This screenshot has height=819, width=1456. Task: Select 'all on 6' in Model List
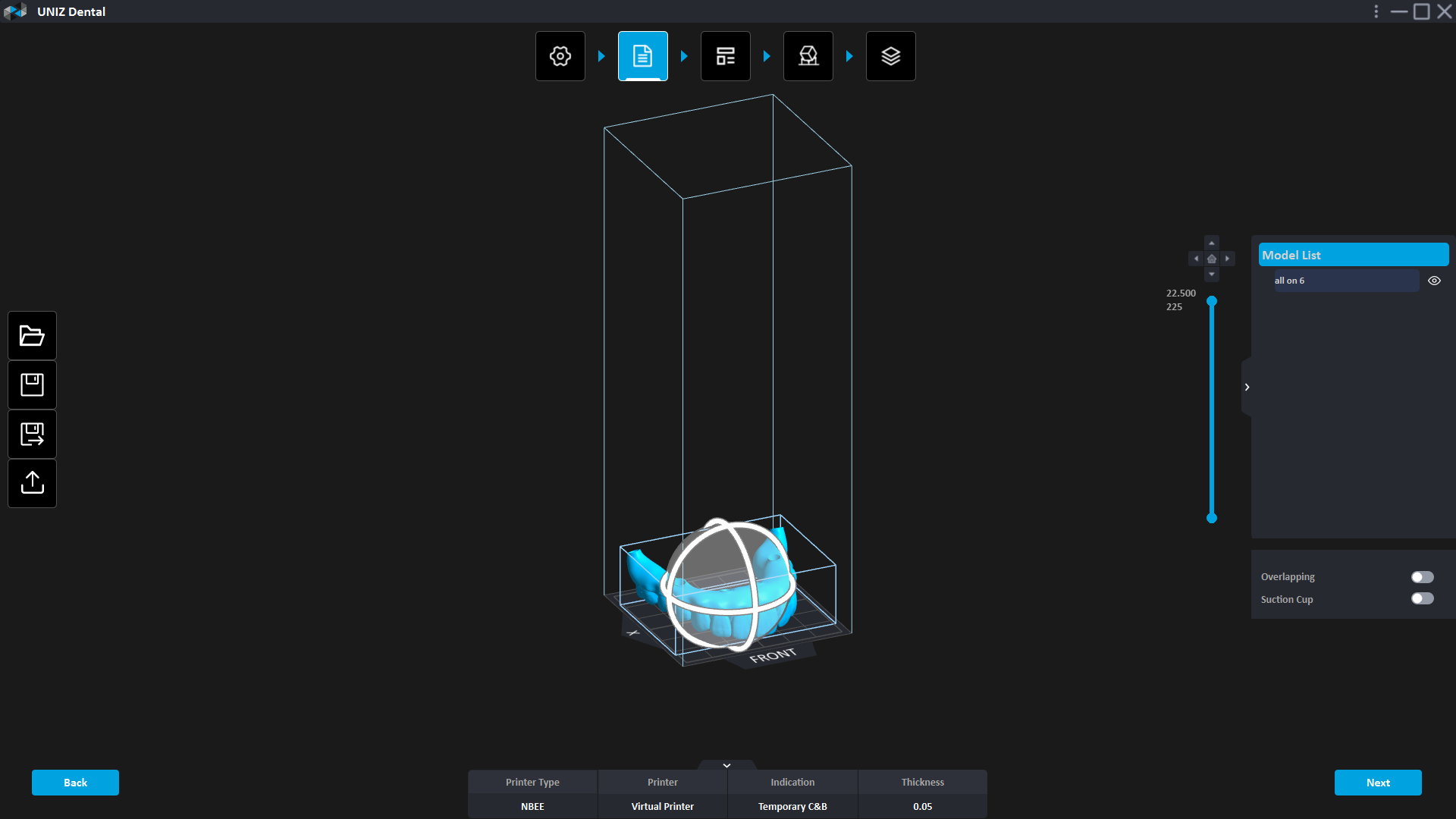point(1345,281)
